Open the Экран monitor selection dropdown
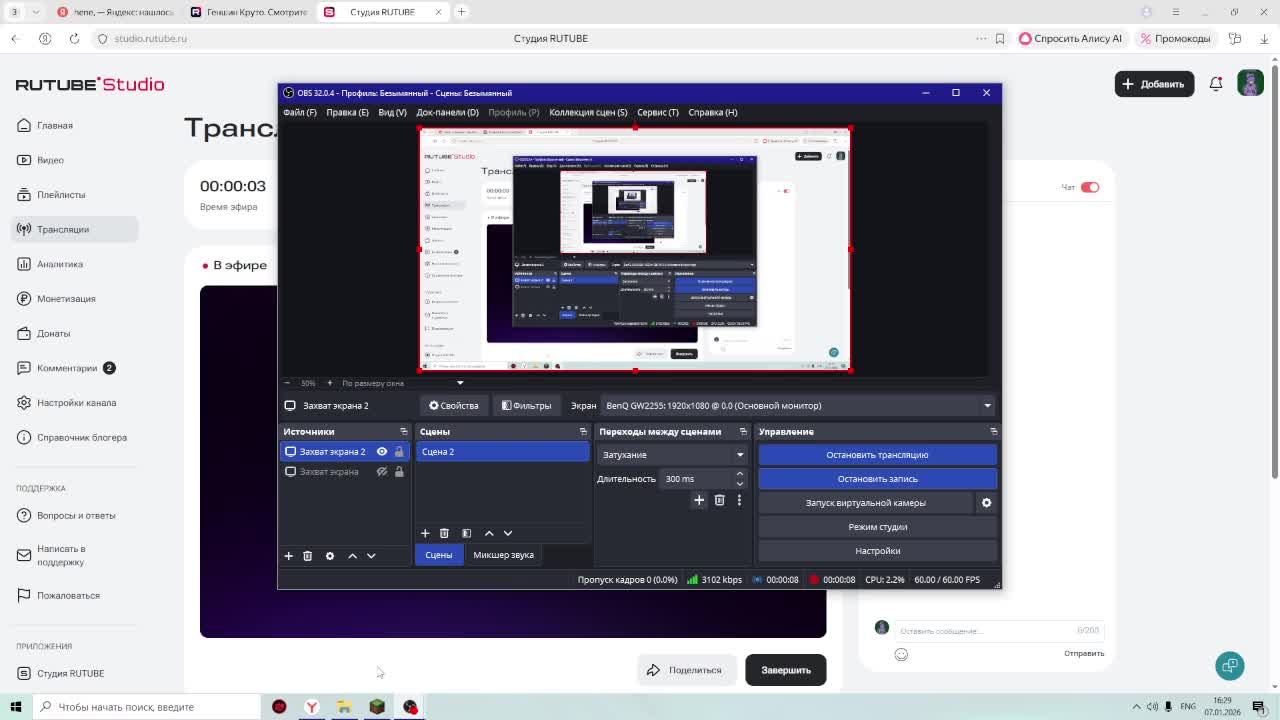Screen dimensions: 1280x720 click(x=798, y=406)
